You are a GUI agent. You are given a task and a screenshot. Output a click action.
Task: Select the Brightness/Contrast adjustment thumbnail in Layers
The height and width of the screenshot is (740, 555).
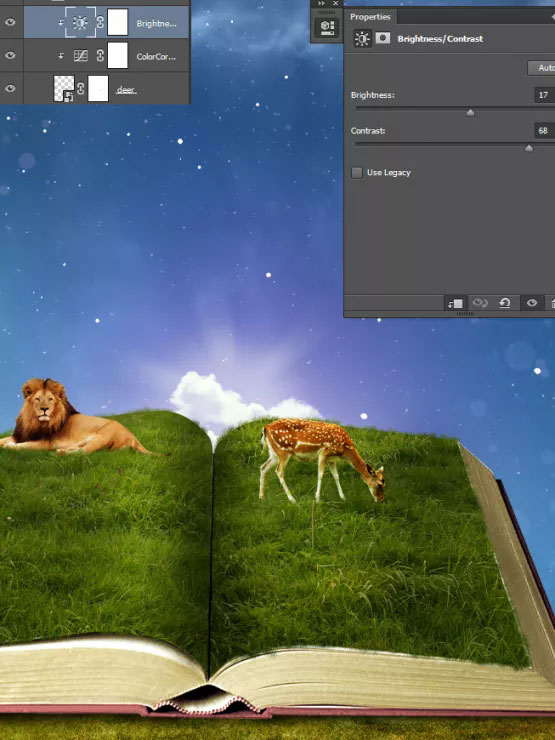pos(80,22)
